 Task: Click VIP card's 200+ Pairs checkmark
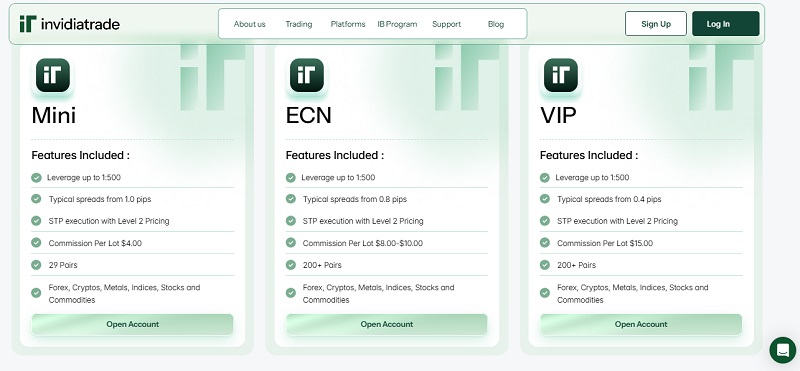(x=545, y=265)
